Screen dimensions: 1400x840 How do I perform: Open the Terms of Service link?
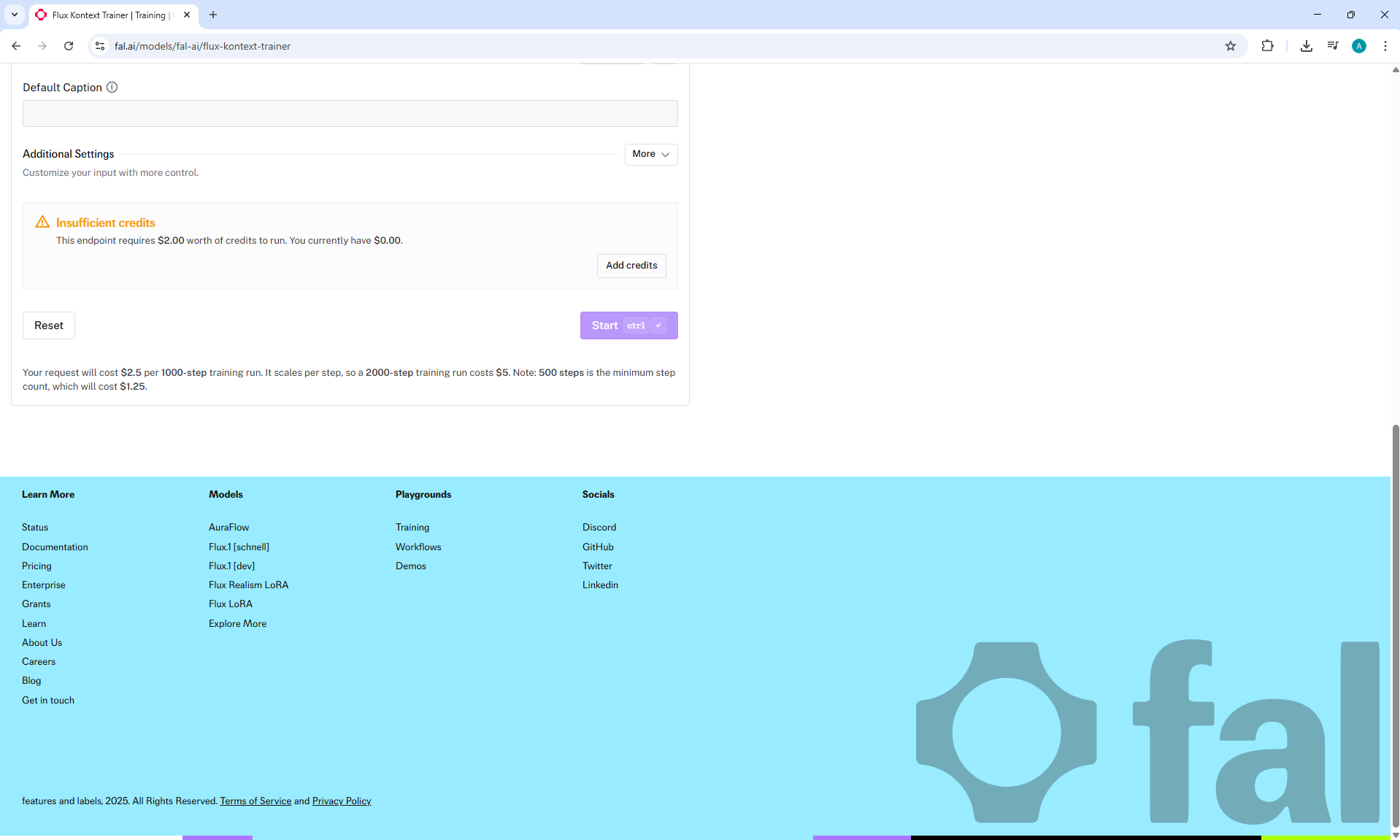pos(255,801)
